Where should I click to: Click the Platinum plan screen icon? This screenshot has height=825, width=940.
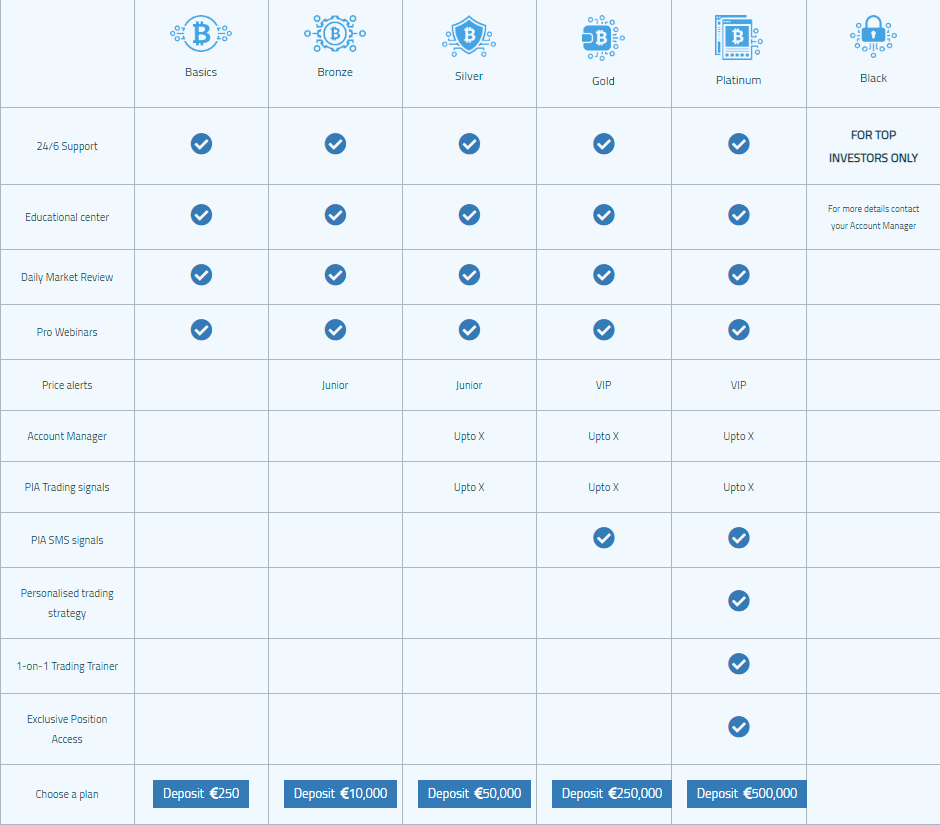(739, 38)
